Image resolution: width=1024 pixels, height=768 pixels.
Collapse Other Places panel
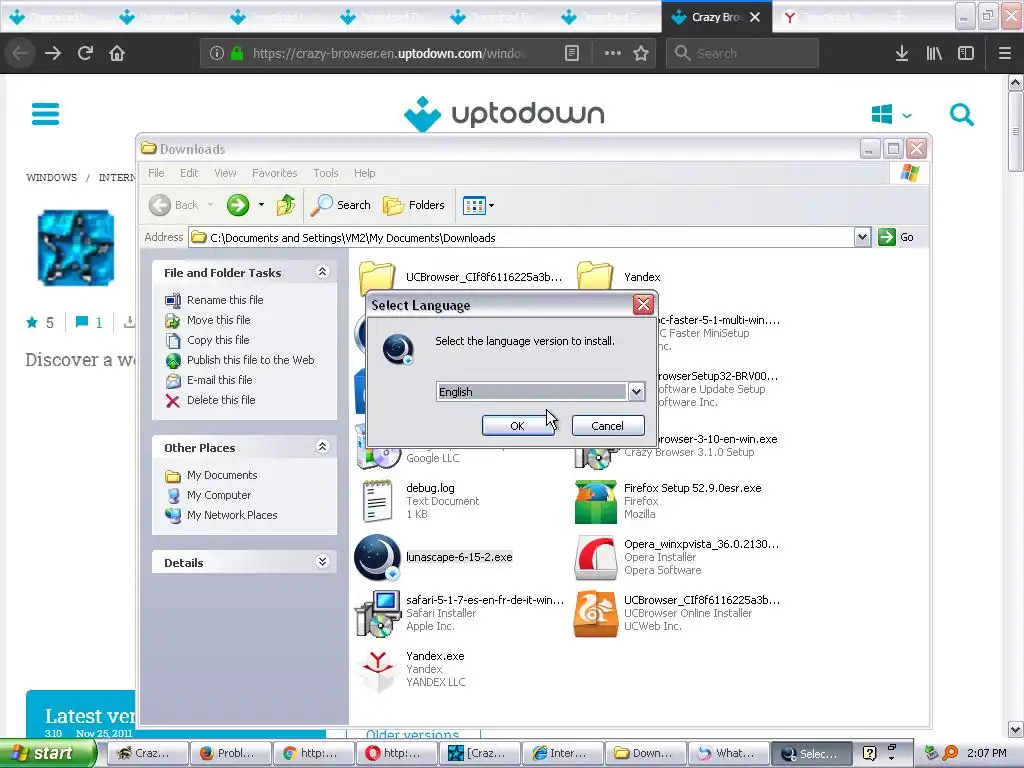322,447
